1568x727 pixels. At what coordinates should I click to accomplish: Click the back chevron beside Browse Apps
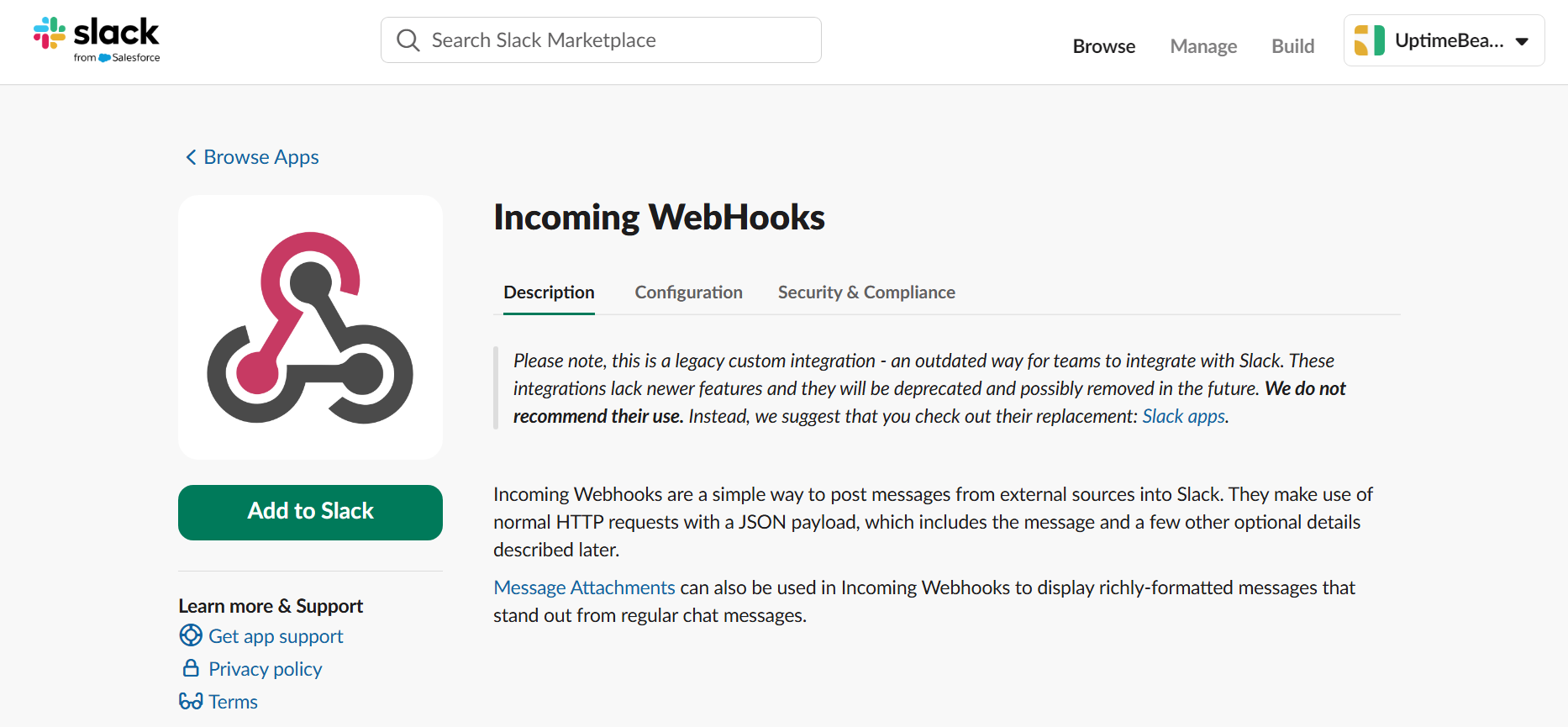pyautogui.click(x=190, y=157)
